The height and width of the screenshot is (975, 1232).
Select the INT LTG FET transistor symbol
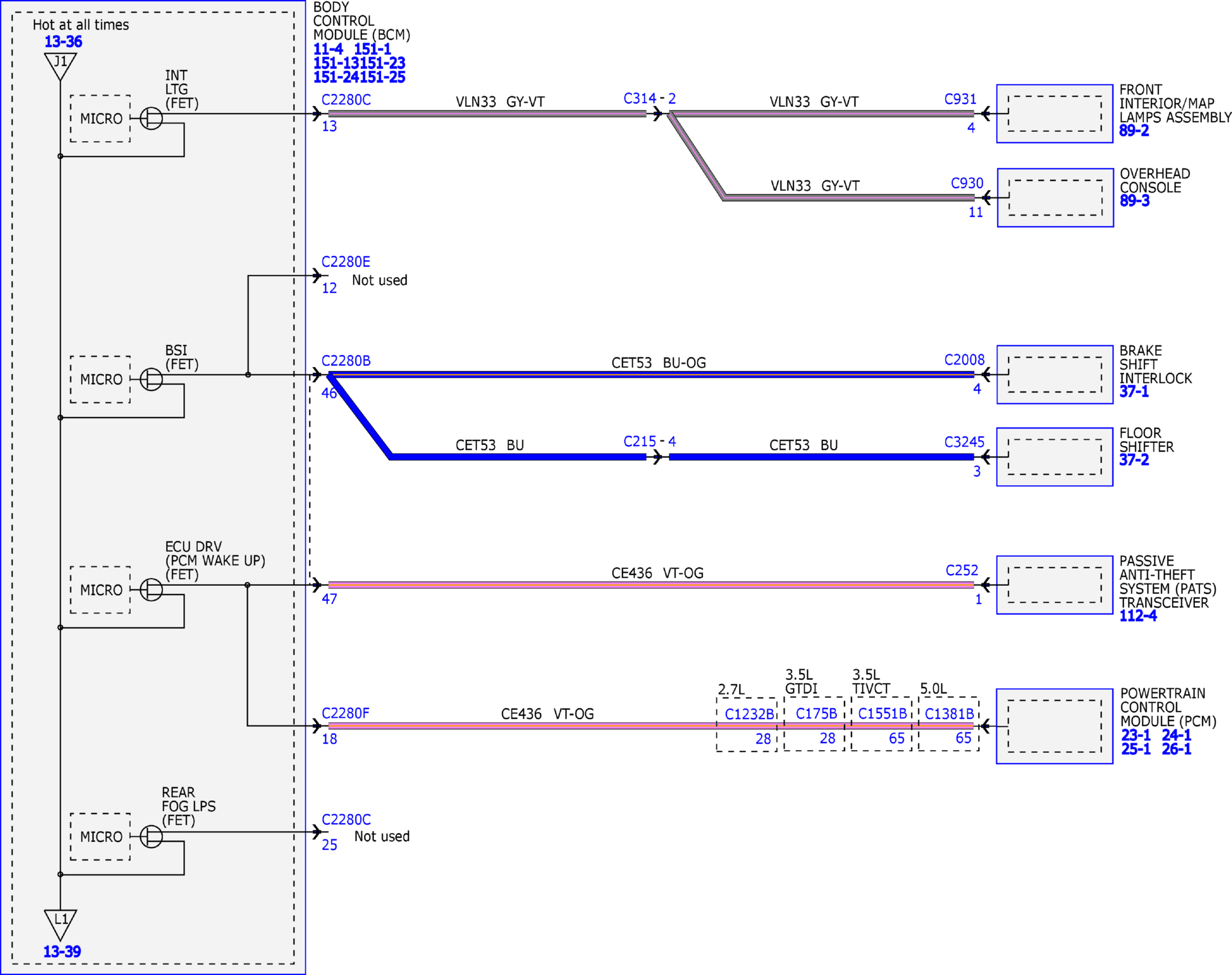click(152, 118)
